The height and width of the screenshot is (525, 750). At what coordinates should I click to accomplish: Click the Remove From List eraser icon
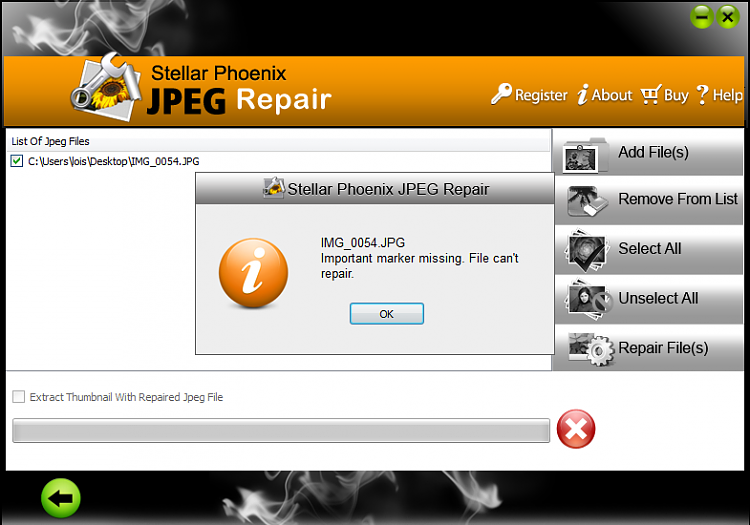(587, 201)
